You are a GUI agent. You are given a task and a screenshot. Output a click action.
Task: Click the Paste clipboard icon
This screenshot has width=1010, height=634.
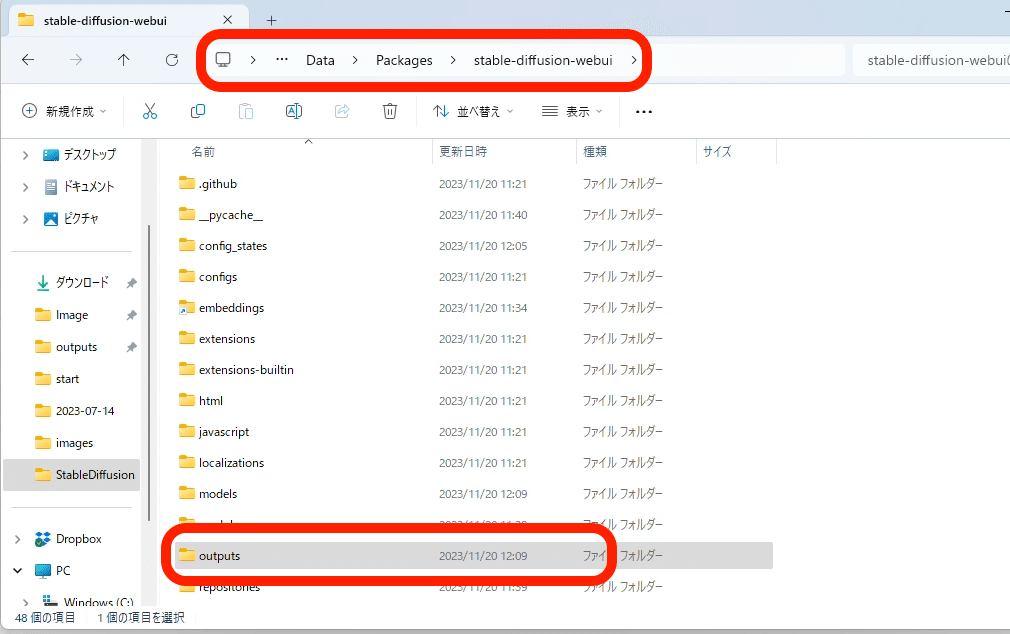[245, 111]
